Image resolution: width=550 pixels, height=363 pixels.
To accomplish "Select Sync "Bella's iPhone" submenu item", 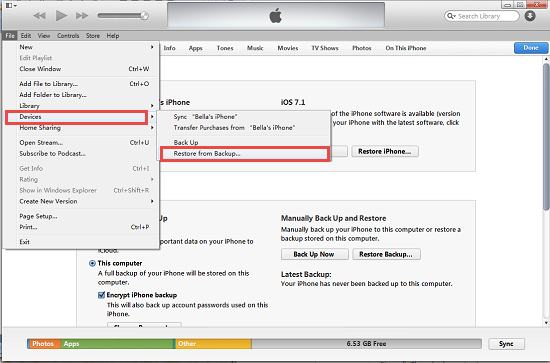I will pyautogui.click(x=244, y=117).
